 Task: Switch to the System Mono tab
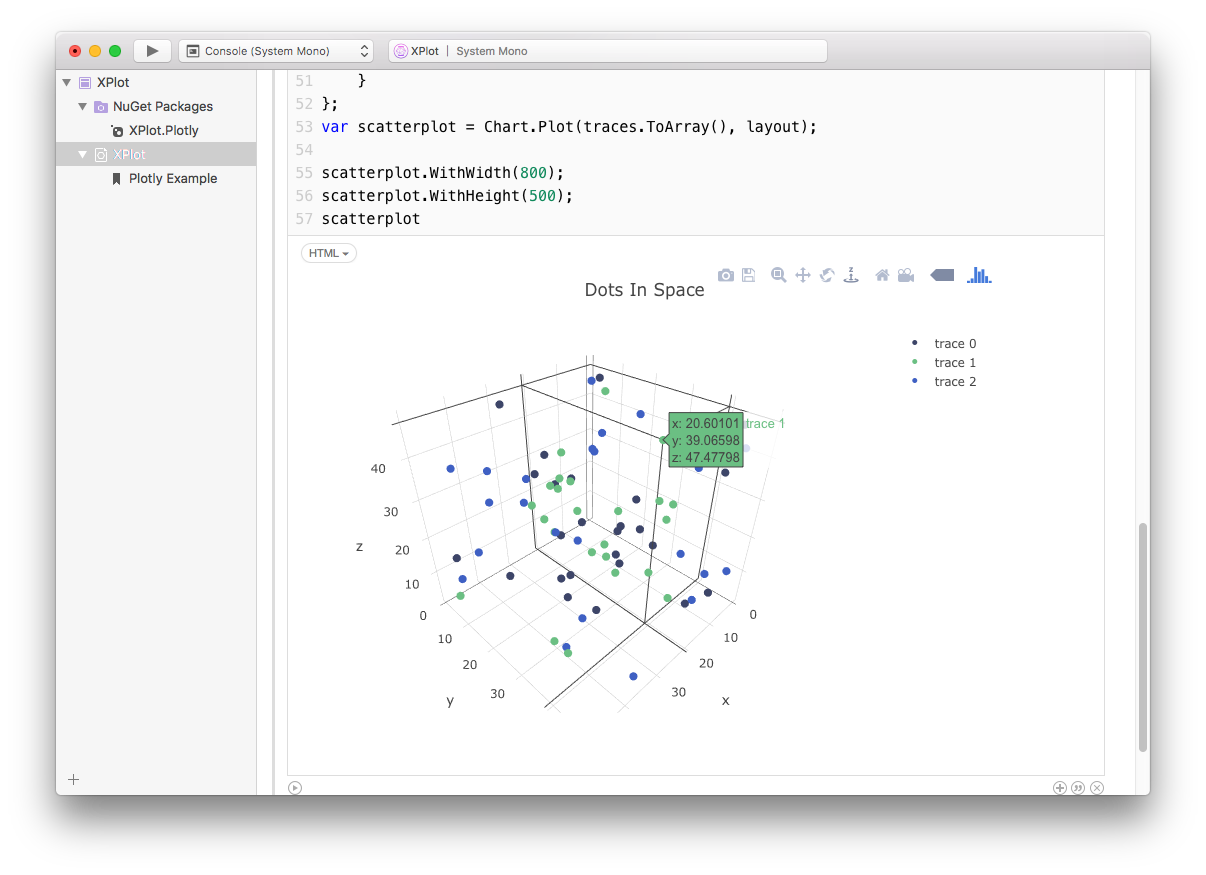[492, 51]
